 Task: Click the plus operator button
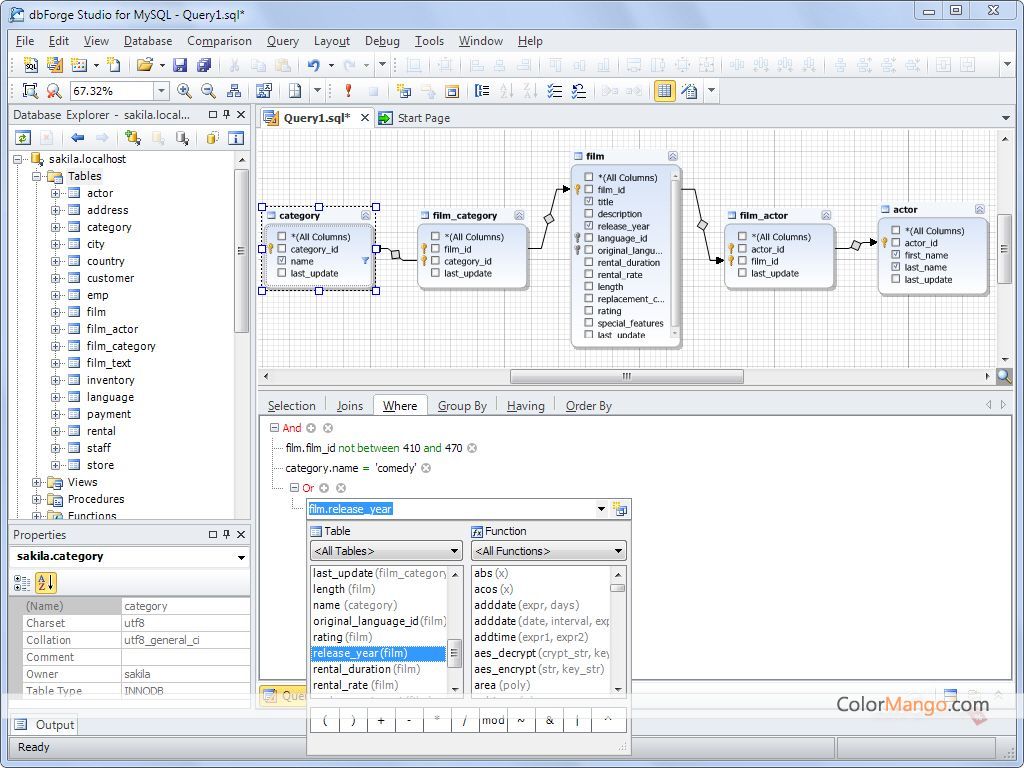381,720
